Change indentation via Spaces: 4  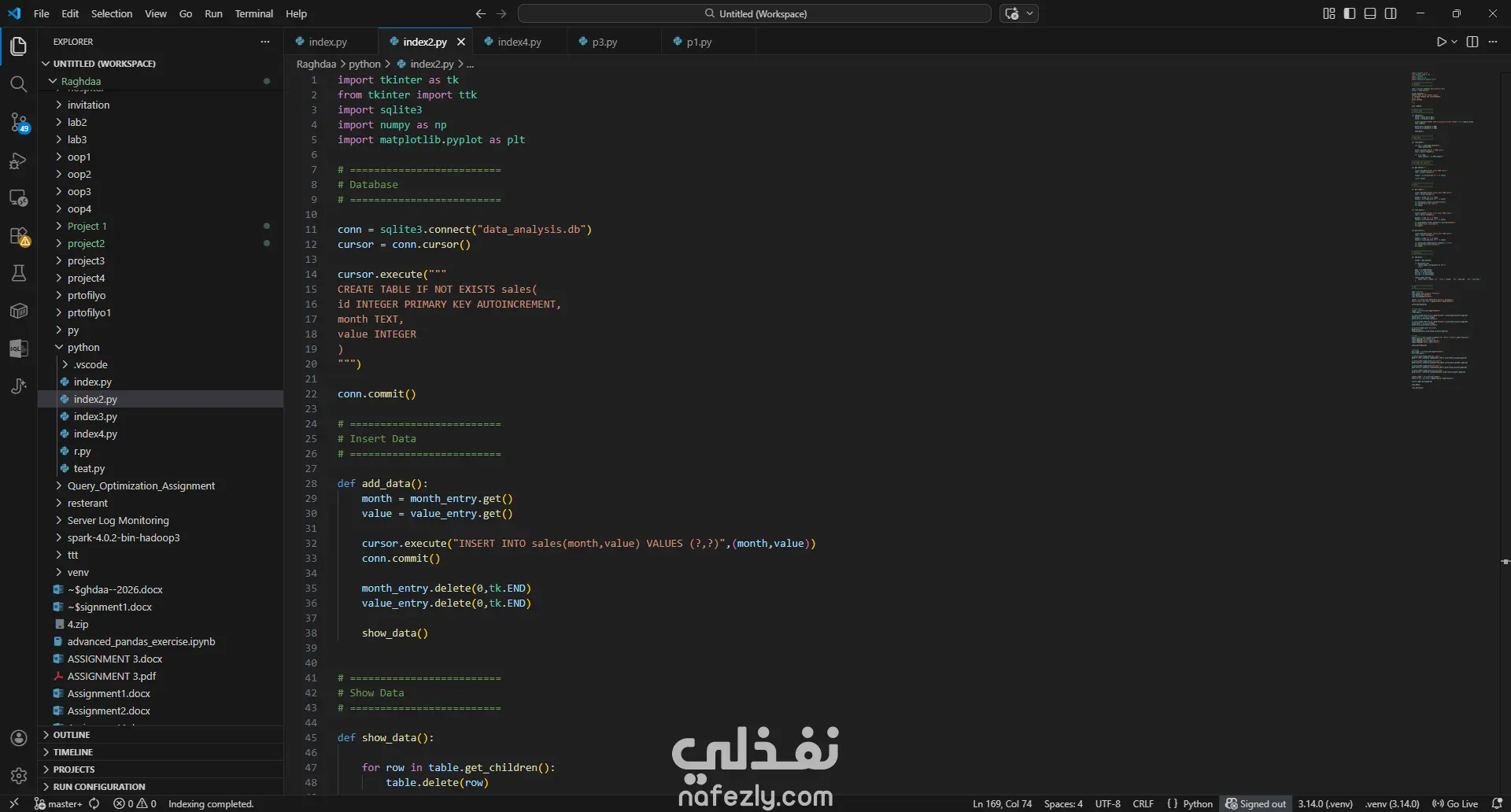pyautogui.click(x=1063, y=803)
